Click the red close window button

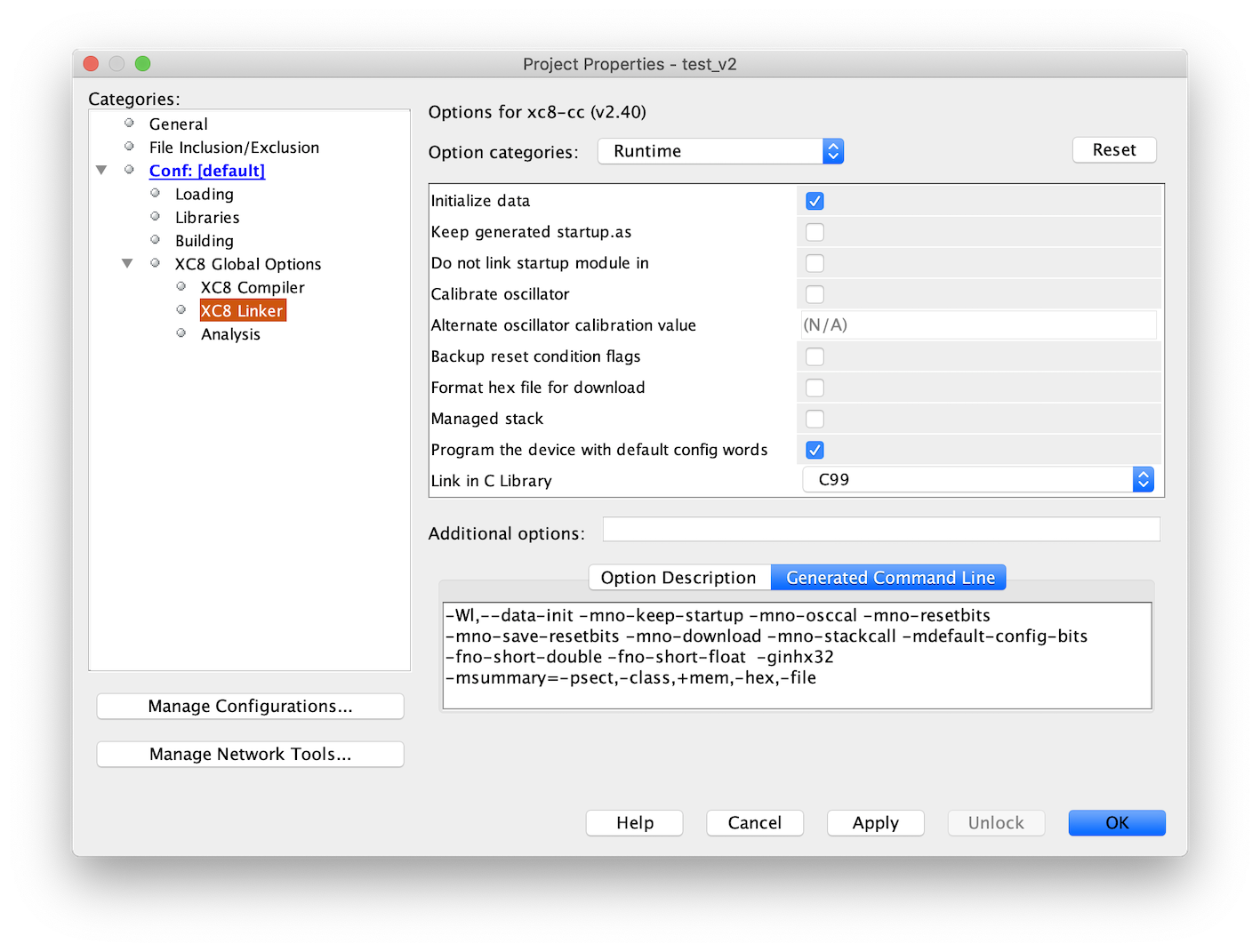coord(91,63)
